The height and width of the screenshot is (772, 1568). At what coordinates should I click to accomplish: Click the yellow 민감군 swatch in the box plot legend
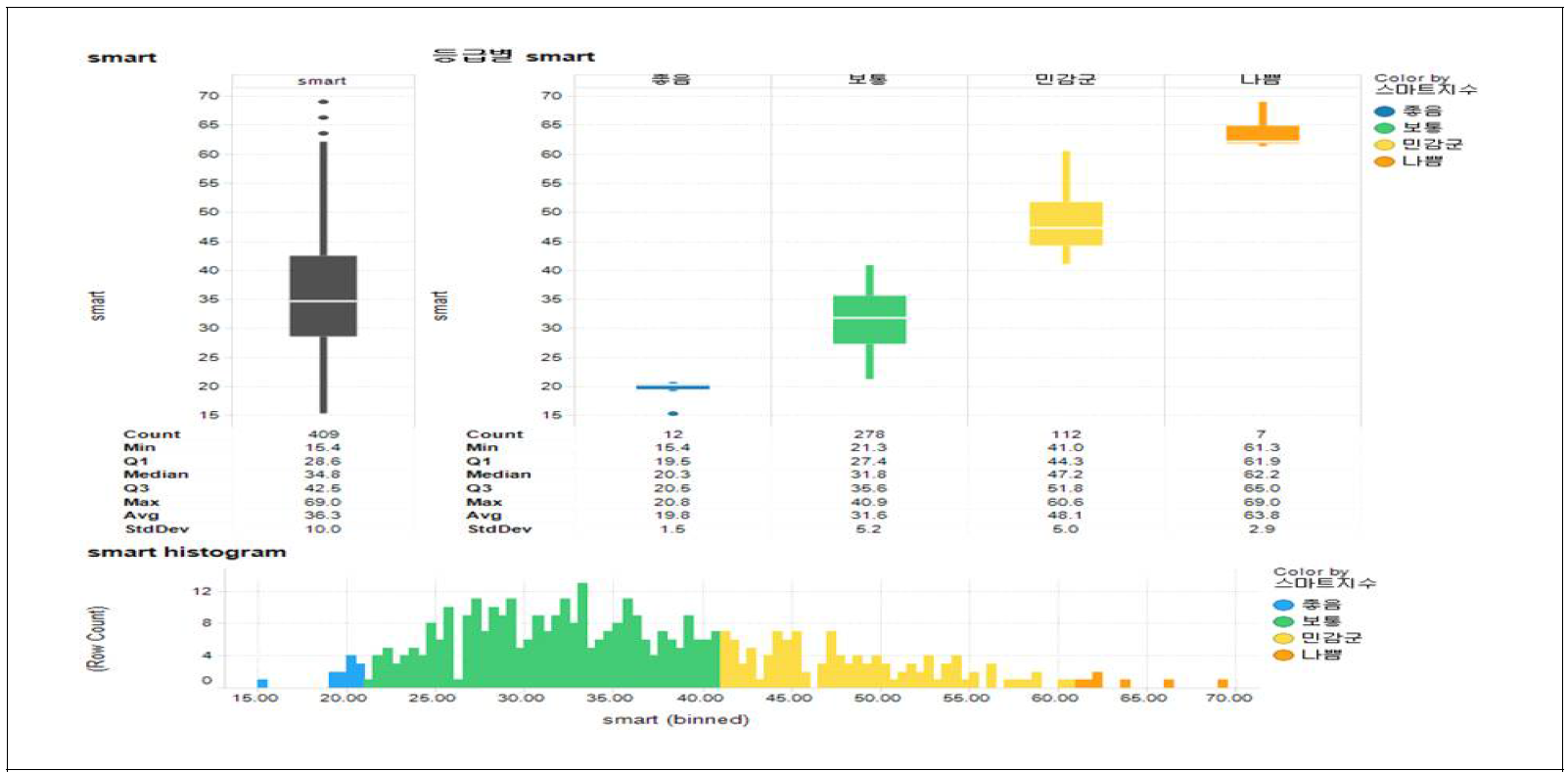click(1384, 145)
